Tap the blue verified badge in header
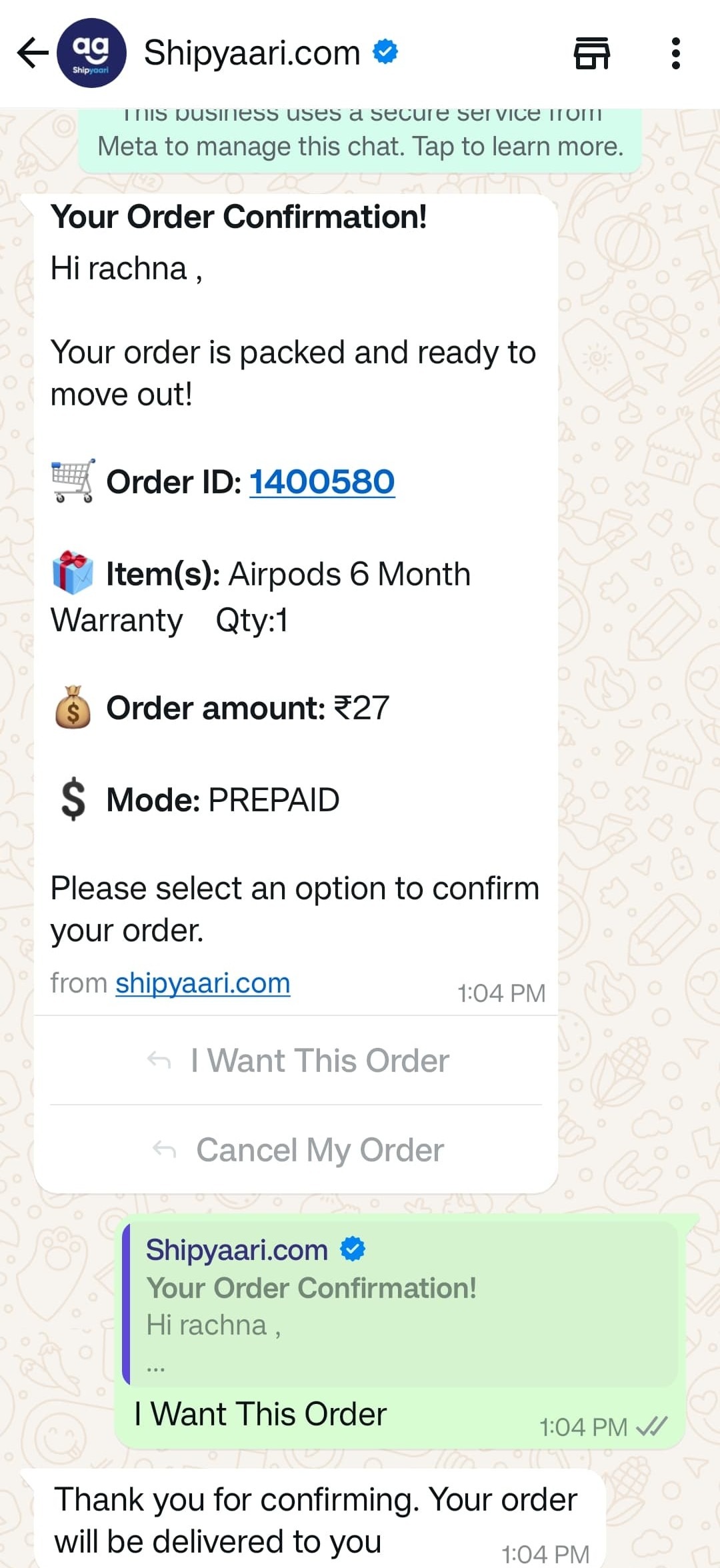 (385, 51)
